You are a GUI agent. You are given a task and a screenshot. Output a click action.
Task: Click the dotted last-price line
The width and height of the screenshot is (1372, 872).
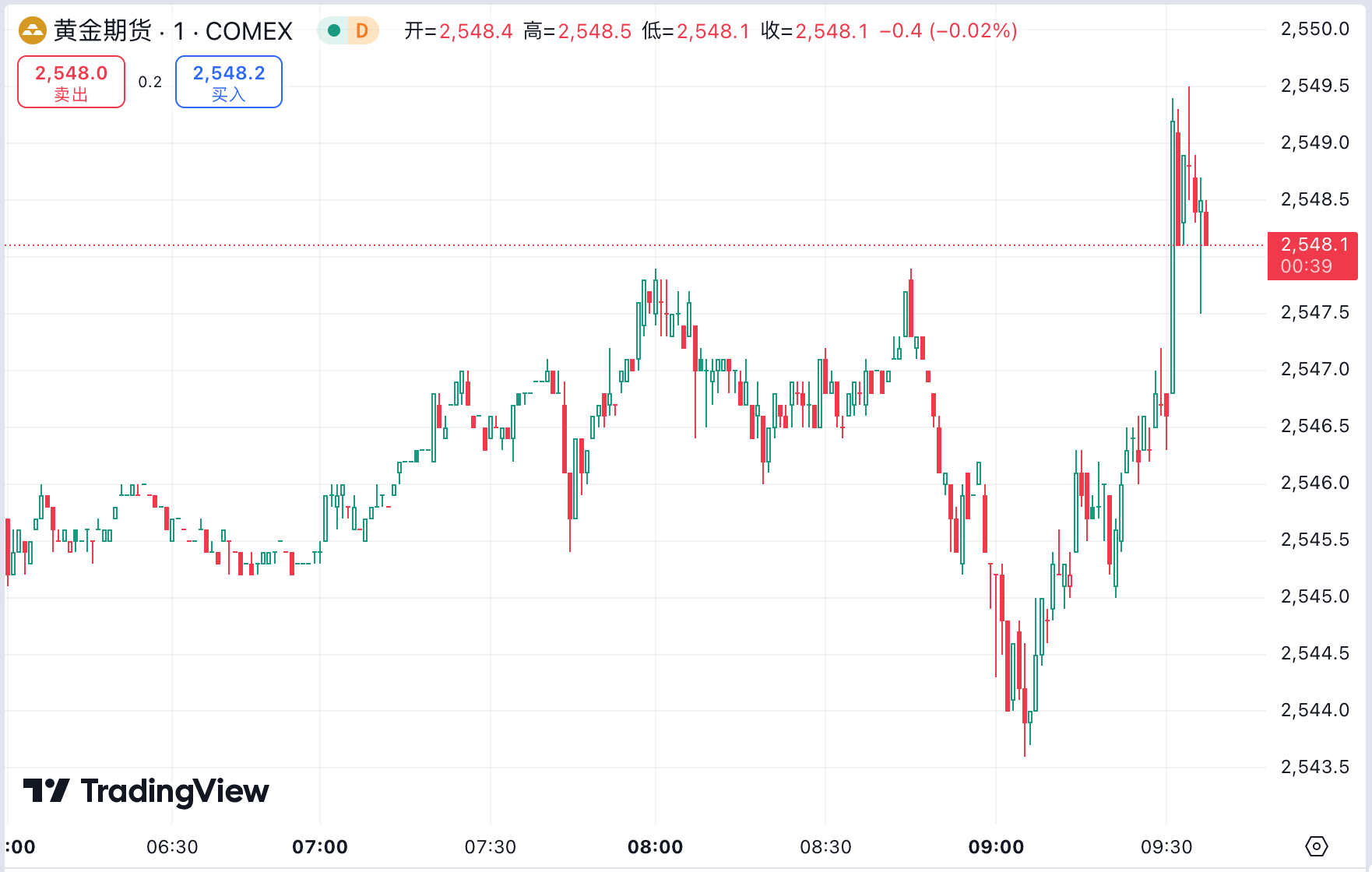tap(623, 244)
